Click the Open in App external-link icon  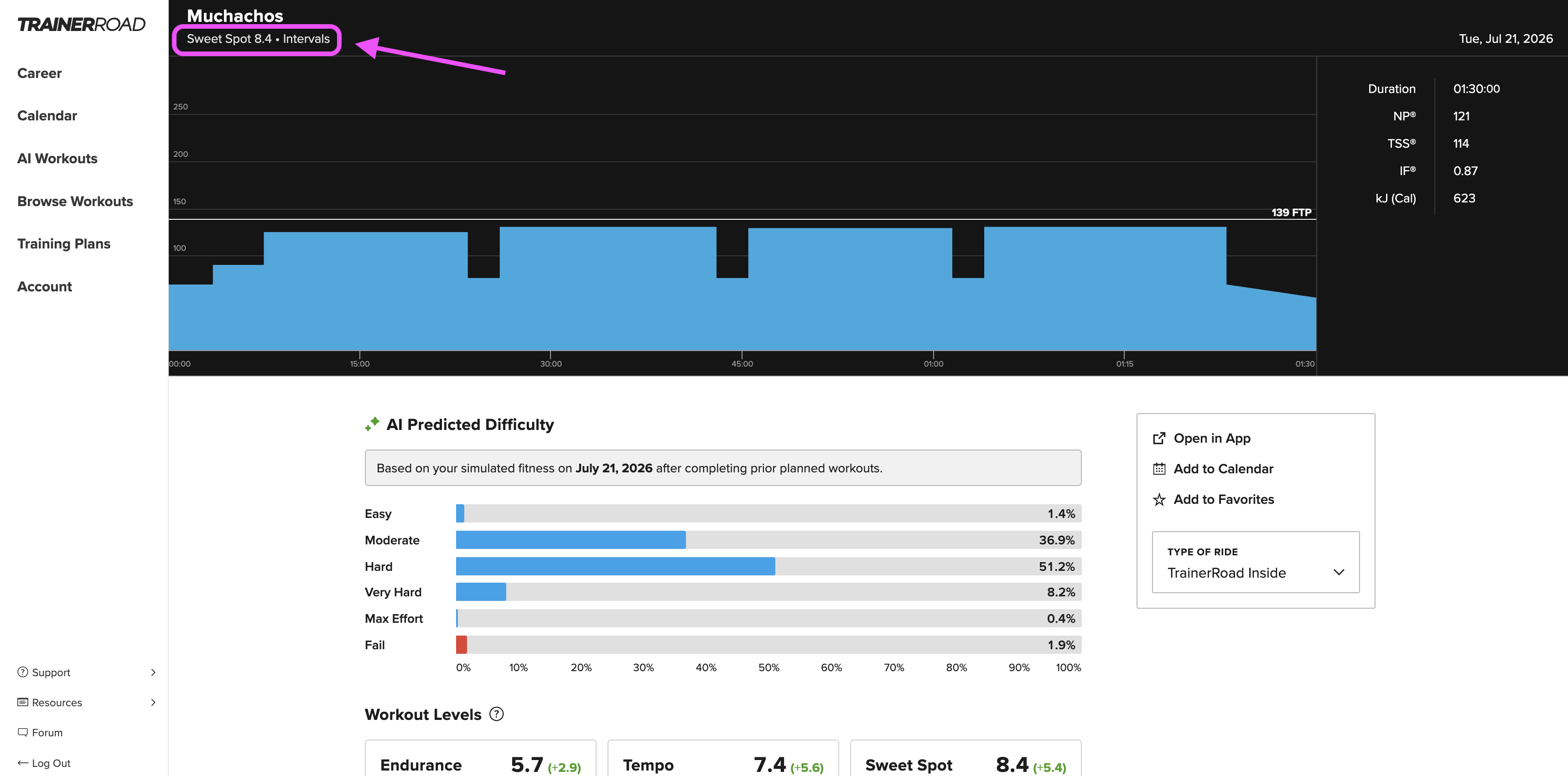(x=1159, y=438)
